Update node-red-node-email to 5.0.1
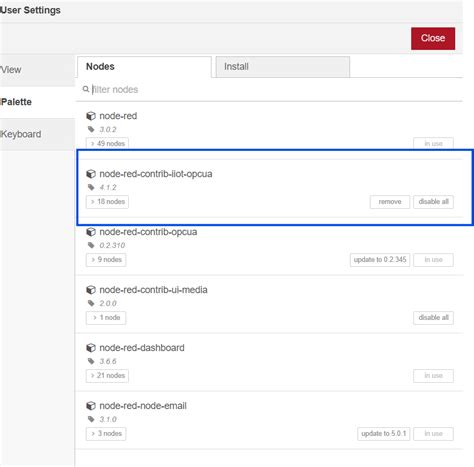The height and width of the screenshot is (467, 474). [383, 434]
